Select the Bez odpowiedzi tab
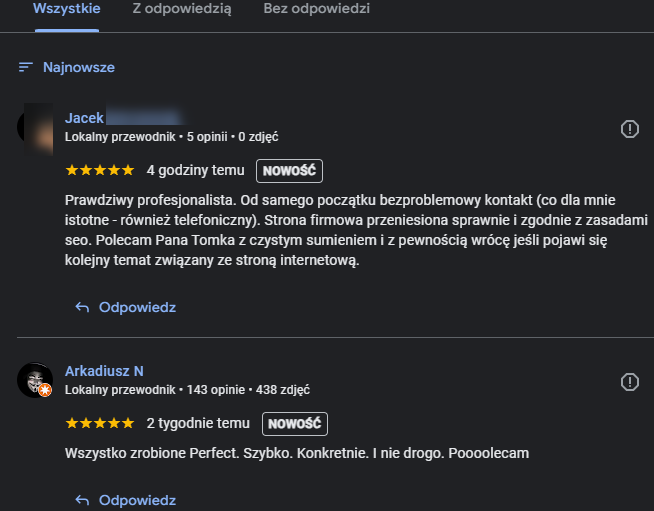The width and height of the screenshot is (654, 511). (317, 9)
